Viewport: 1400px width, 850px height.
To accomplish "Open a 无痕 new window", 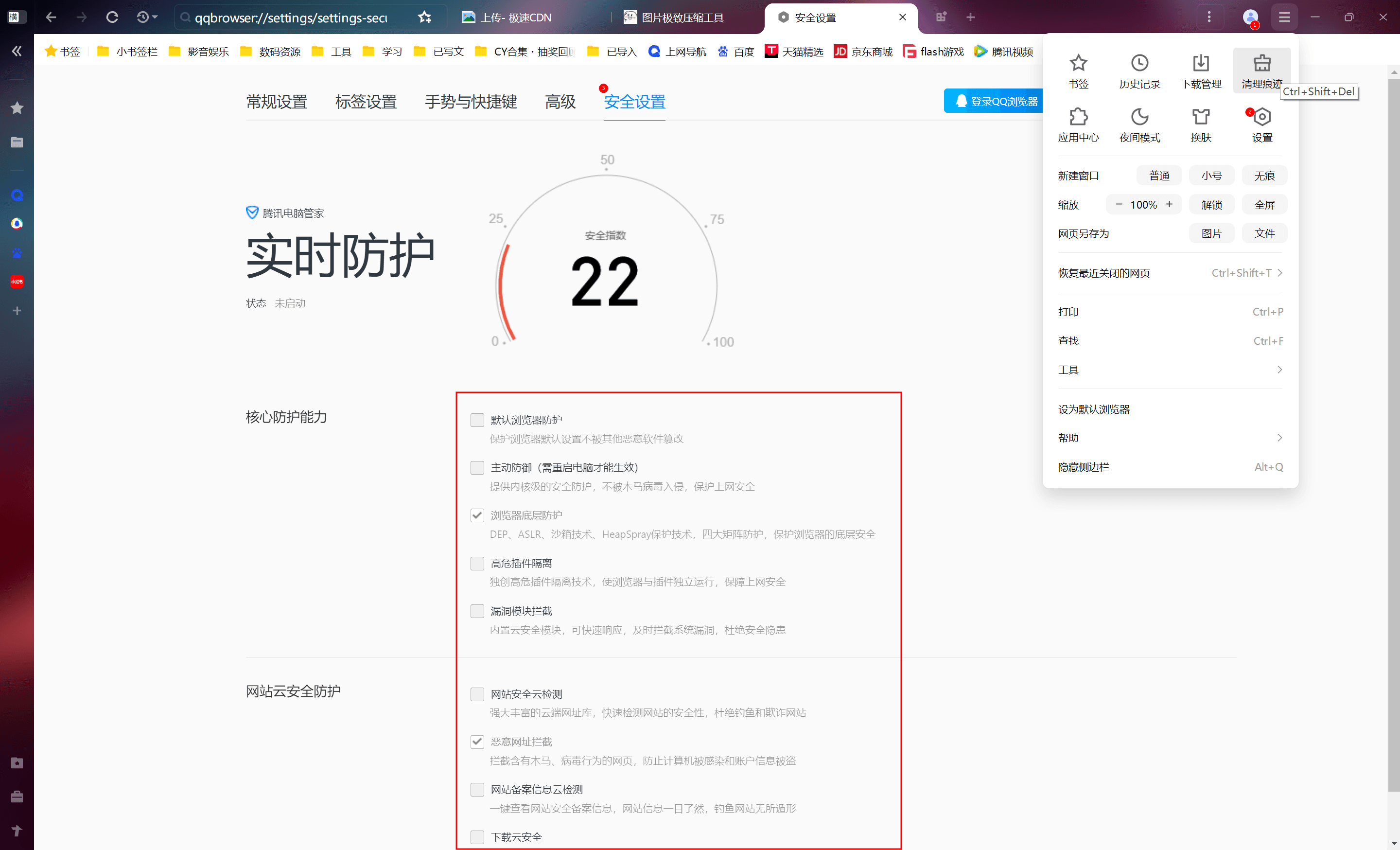I will [x=1264, y=176].
